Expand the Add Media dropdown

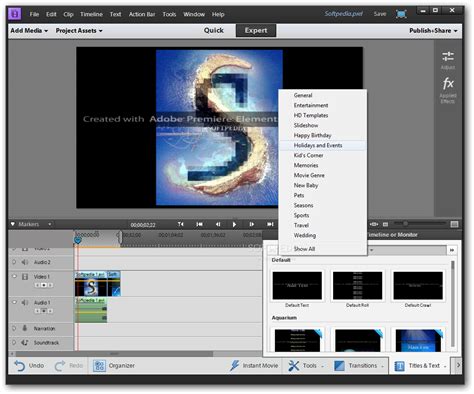point(29,30)
